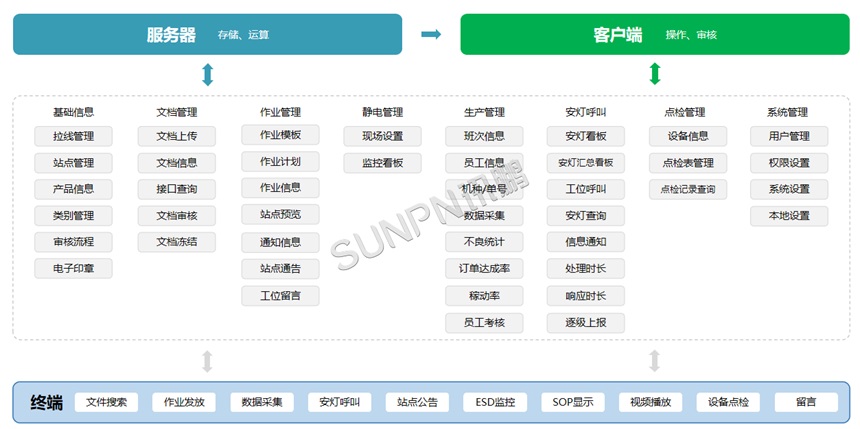Viewport: 860px width, 429px height.
Task: Open the 文档信息 box
Action: [177, 163]
